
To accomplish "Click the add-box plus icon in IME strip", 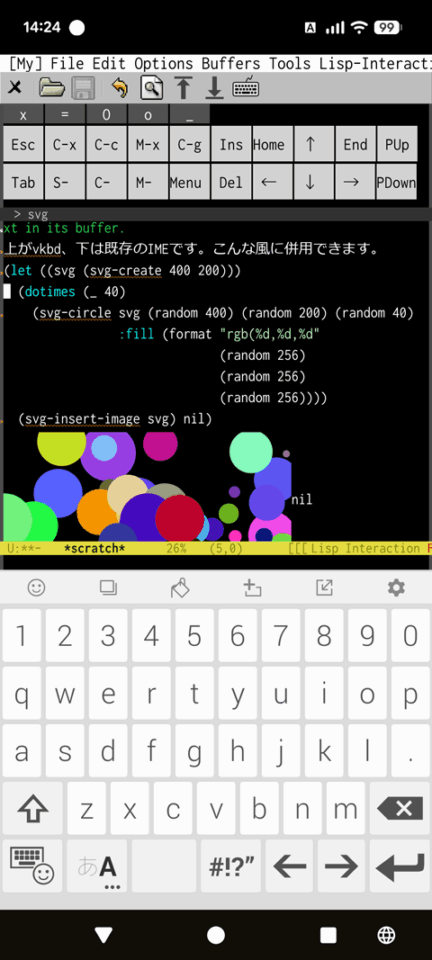I will click(x=252, y=588).
